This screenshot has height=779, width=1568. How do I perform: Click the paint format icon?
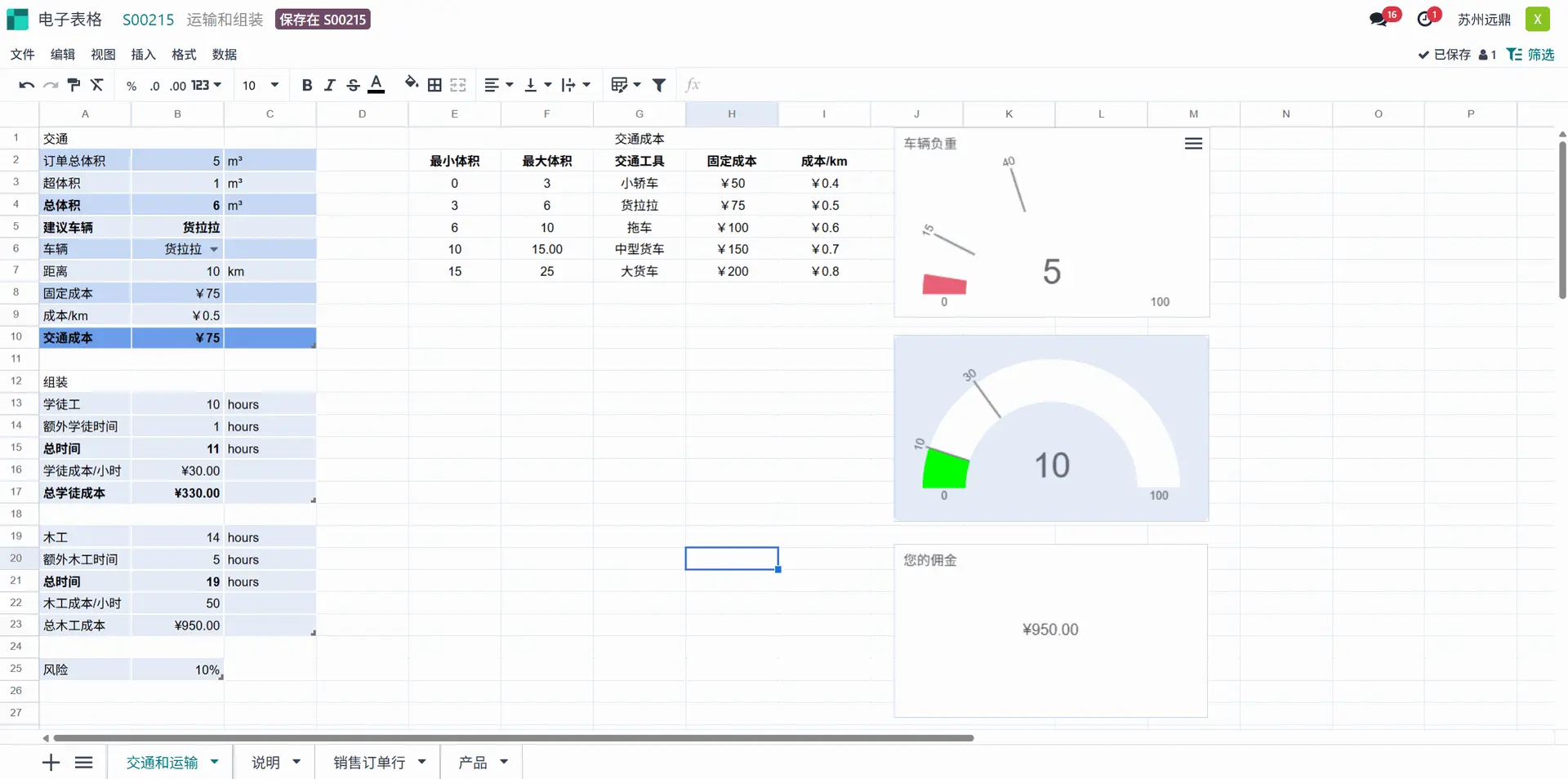[x=73, y=85]
